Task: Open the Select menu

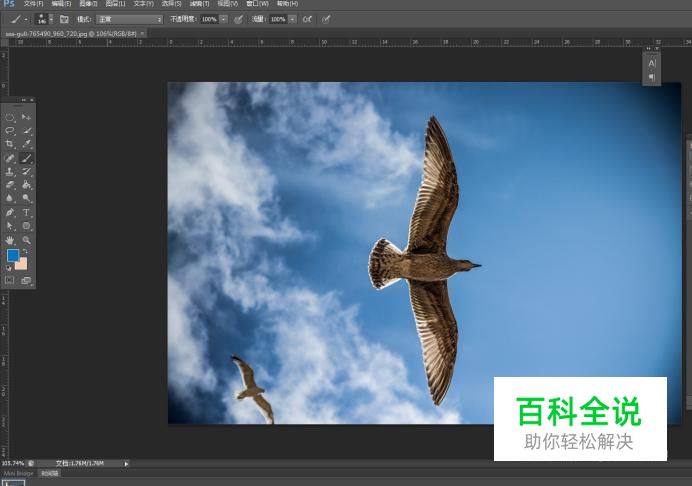Action: click(171, 4)
